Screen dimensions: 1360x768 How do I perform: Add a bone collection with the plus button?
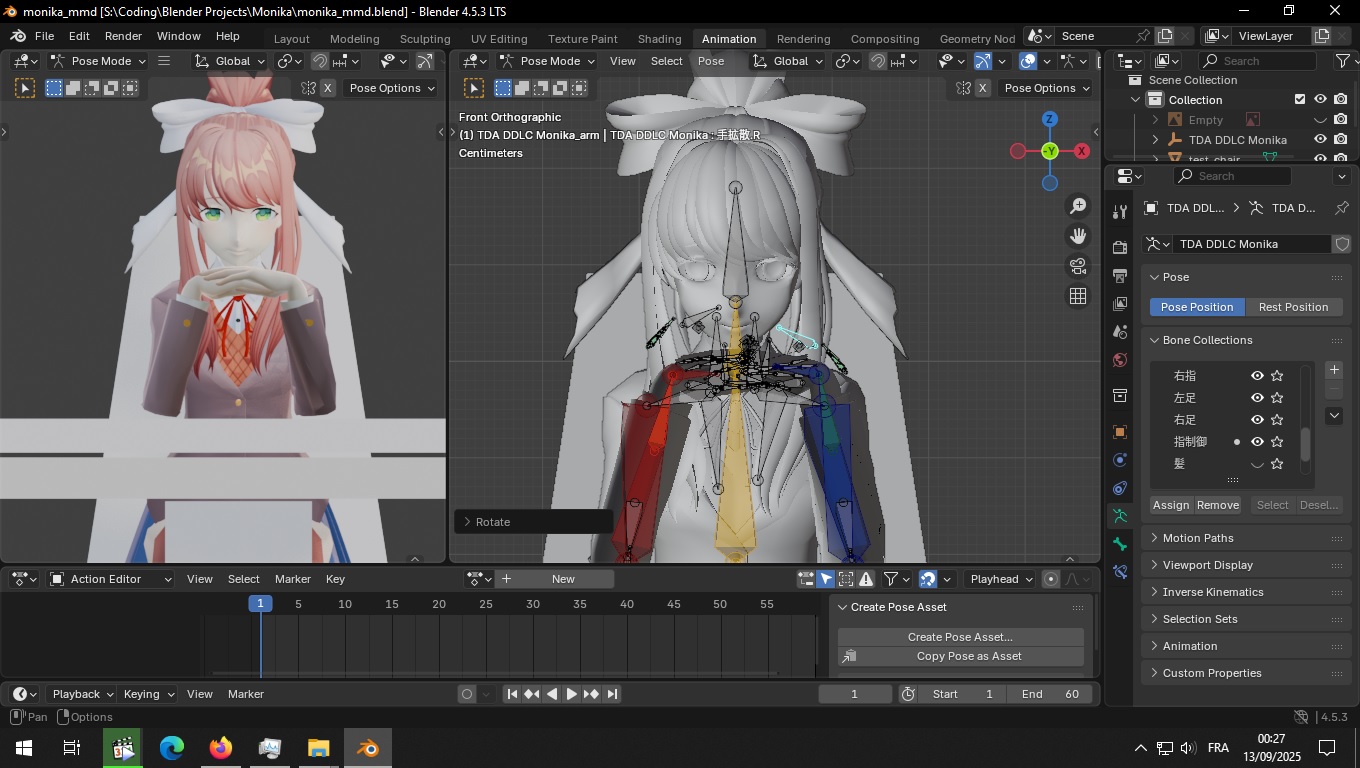tap(1334, 370)
